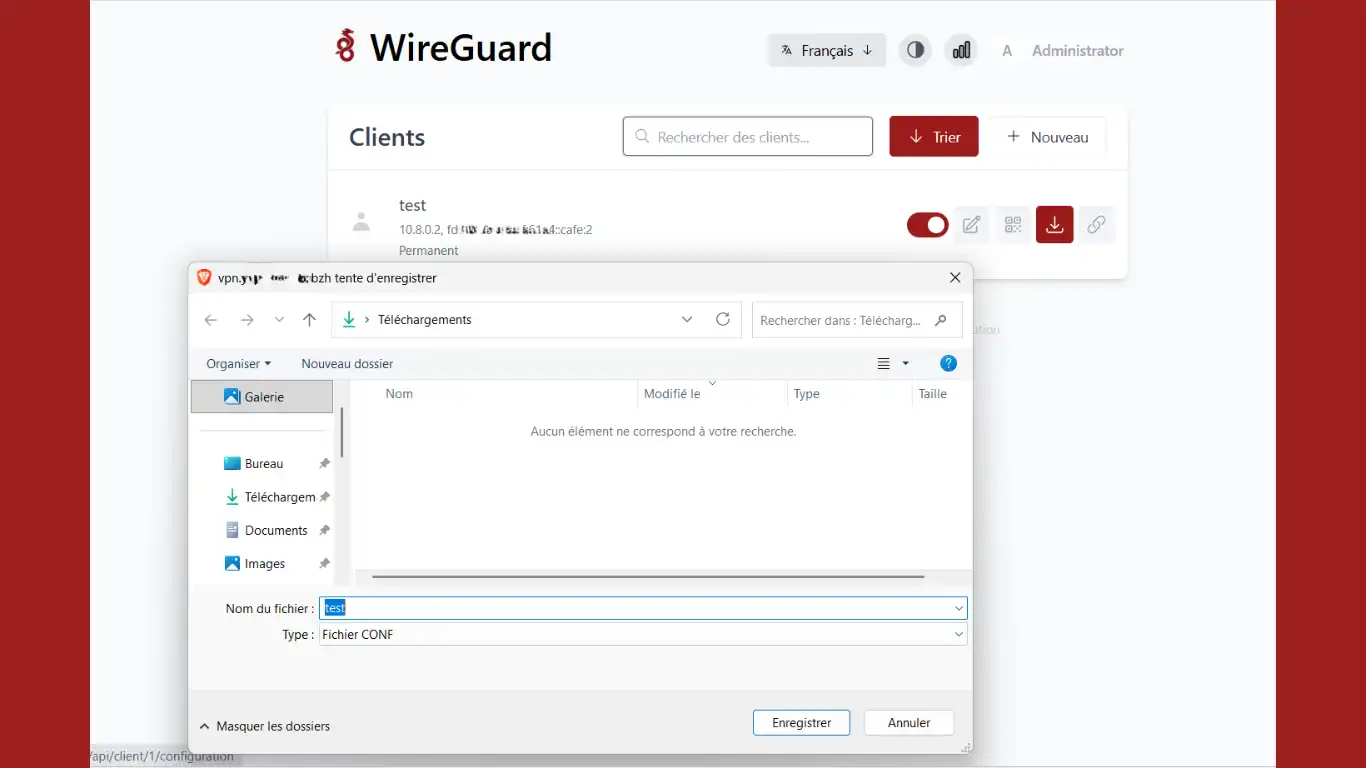Open the statistics chart icon
The height and width of the screenshot is (768, 1366).
[x=961, y=50]
